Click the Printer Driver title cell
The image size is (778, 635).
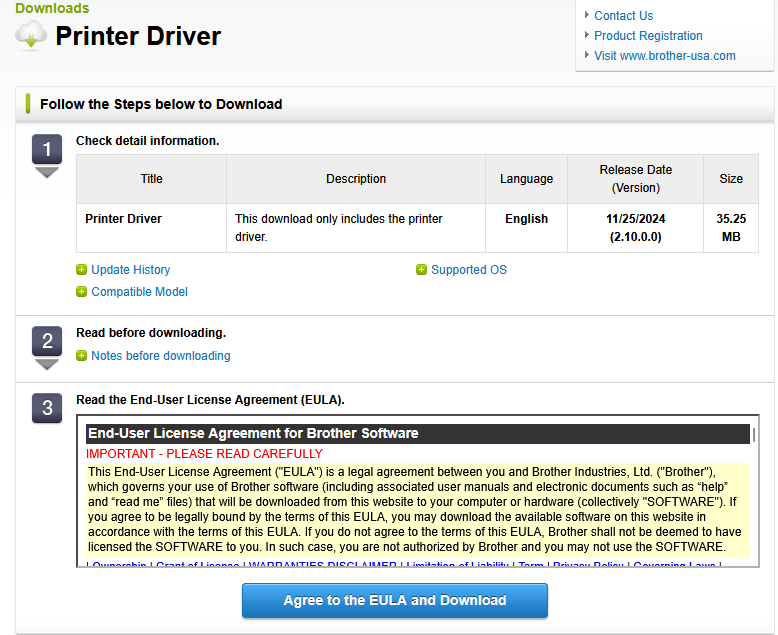151,228
